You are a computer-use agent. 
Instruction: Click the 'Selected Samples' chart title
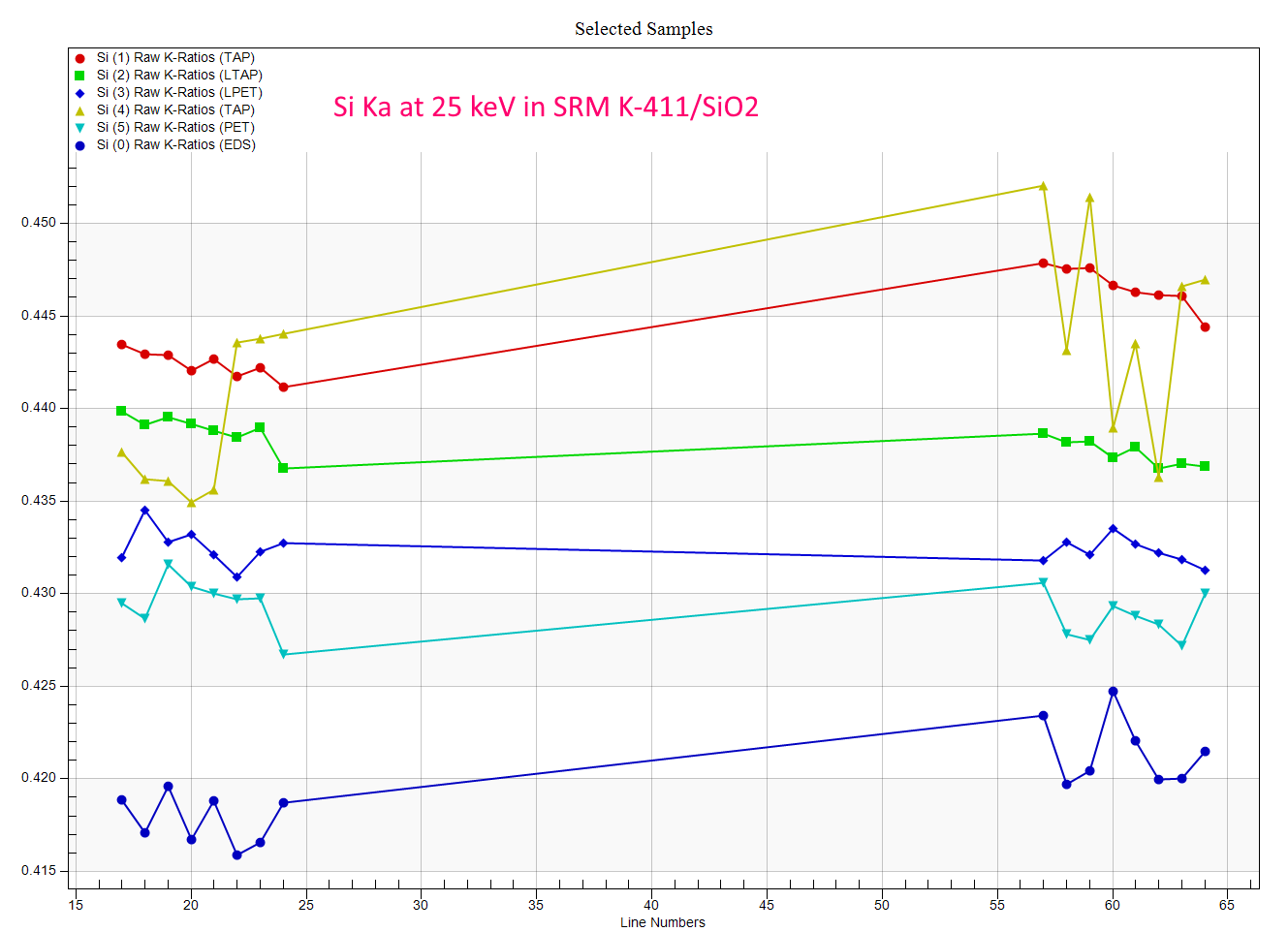[x=644, y=29]
